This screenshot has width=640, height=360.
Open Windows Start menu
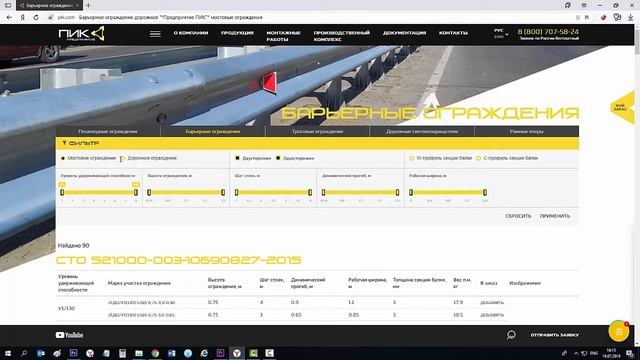coord(8,353)
